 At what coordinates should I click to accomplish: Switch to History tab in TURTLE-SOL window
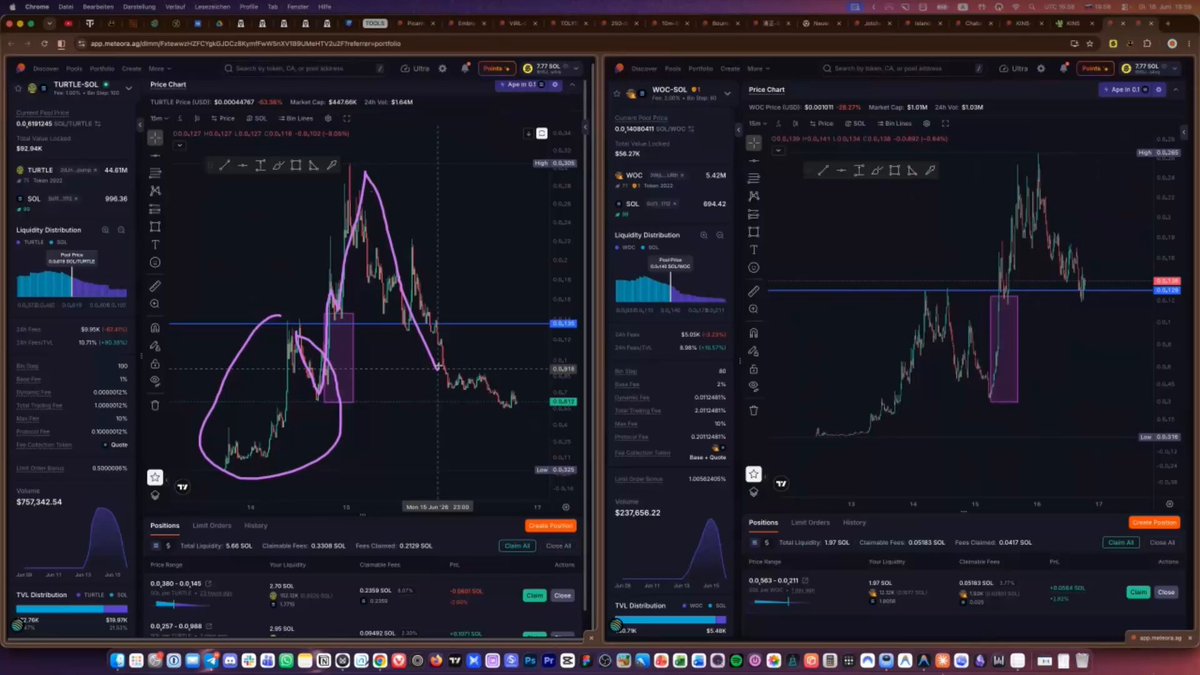256,525
